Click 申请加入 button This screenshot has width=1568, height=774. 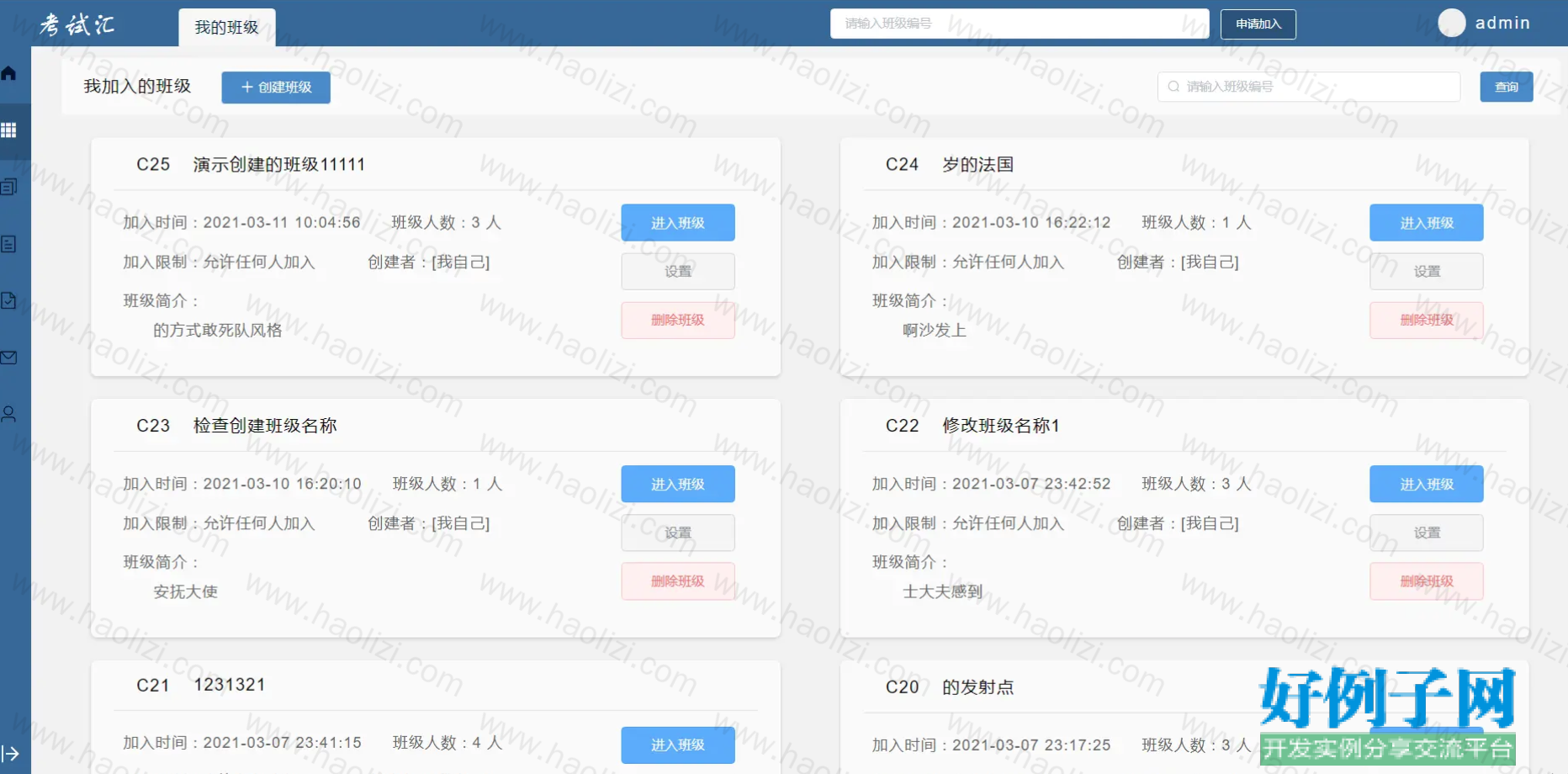pos(1258,24)
